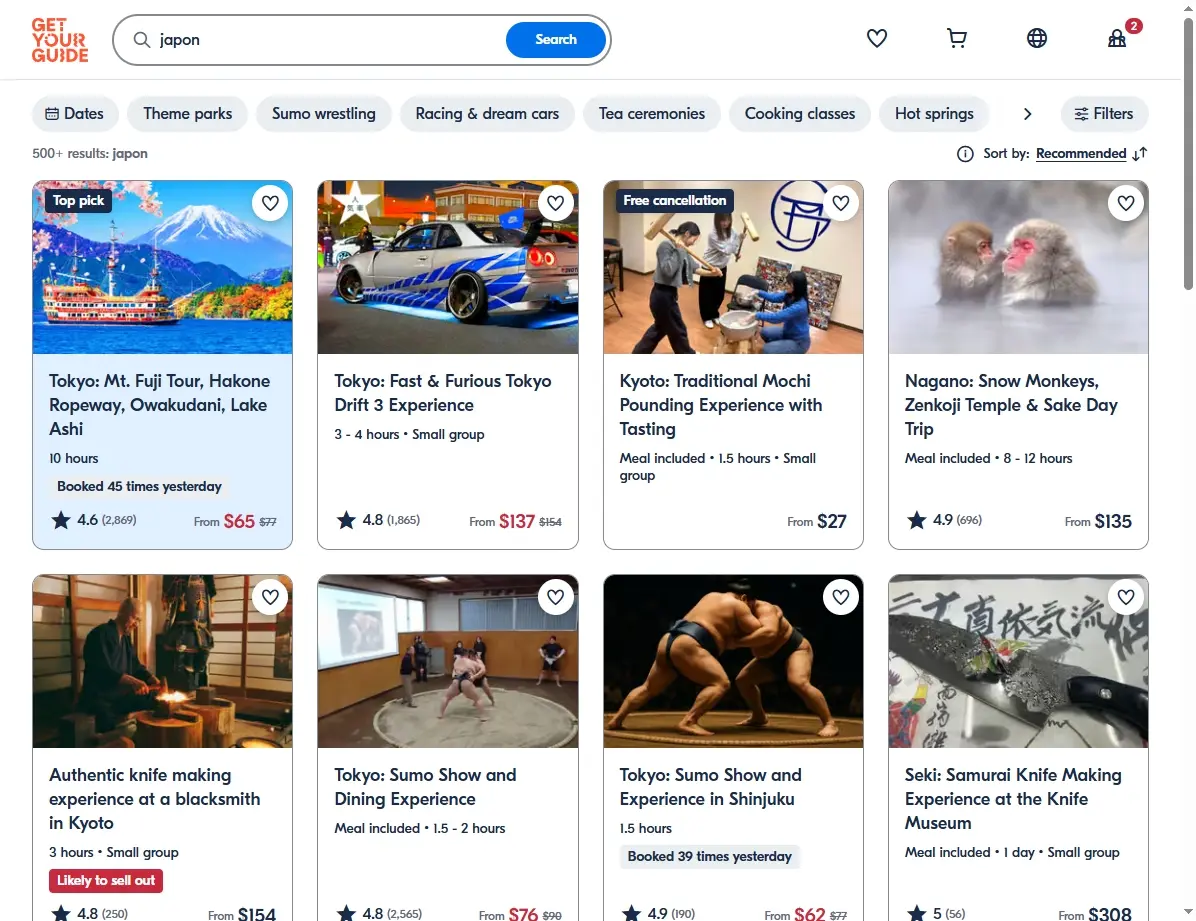
Task: Save Kyoto blacksmith knife making to wishlist
Action: point(270,597)
